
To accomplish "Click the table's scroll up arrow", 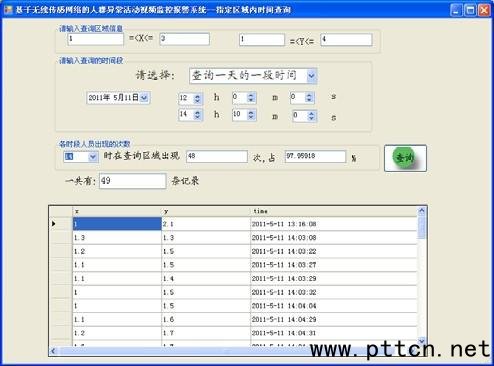I will pos(422,211).
